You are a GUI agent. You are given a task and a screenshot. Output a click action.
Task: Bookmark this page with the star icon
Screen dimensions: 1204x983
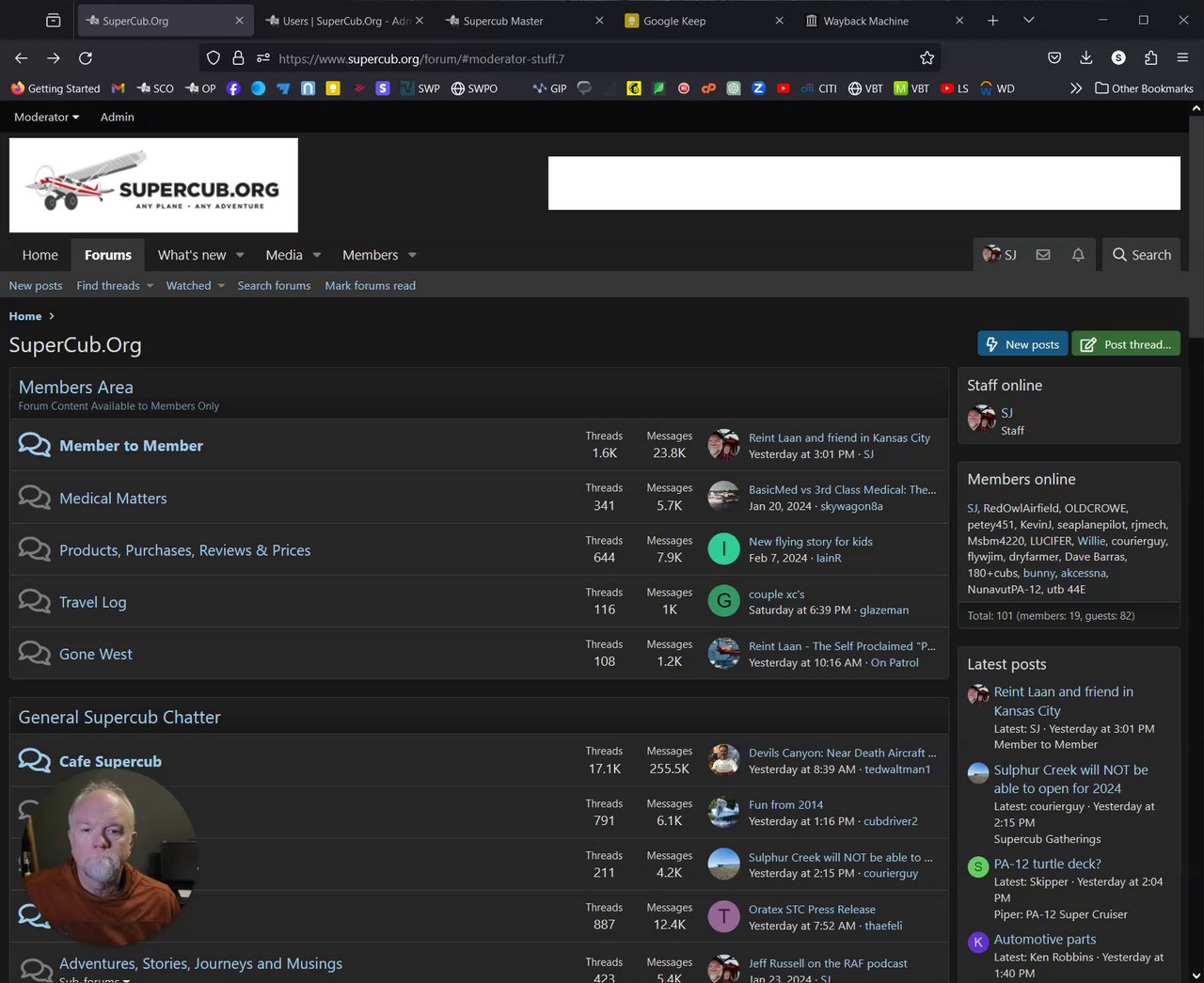tap(927, 58)
